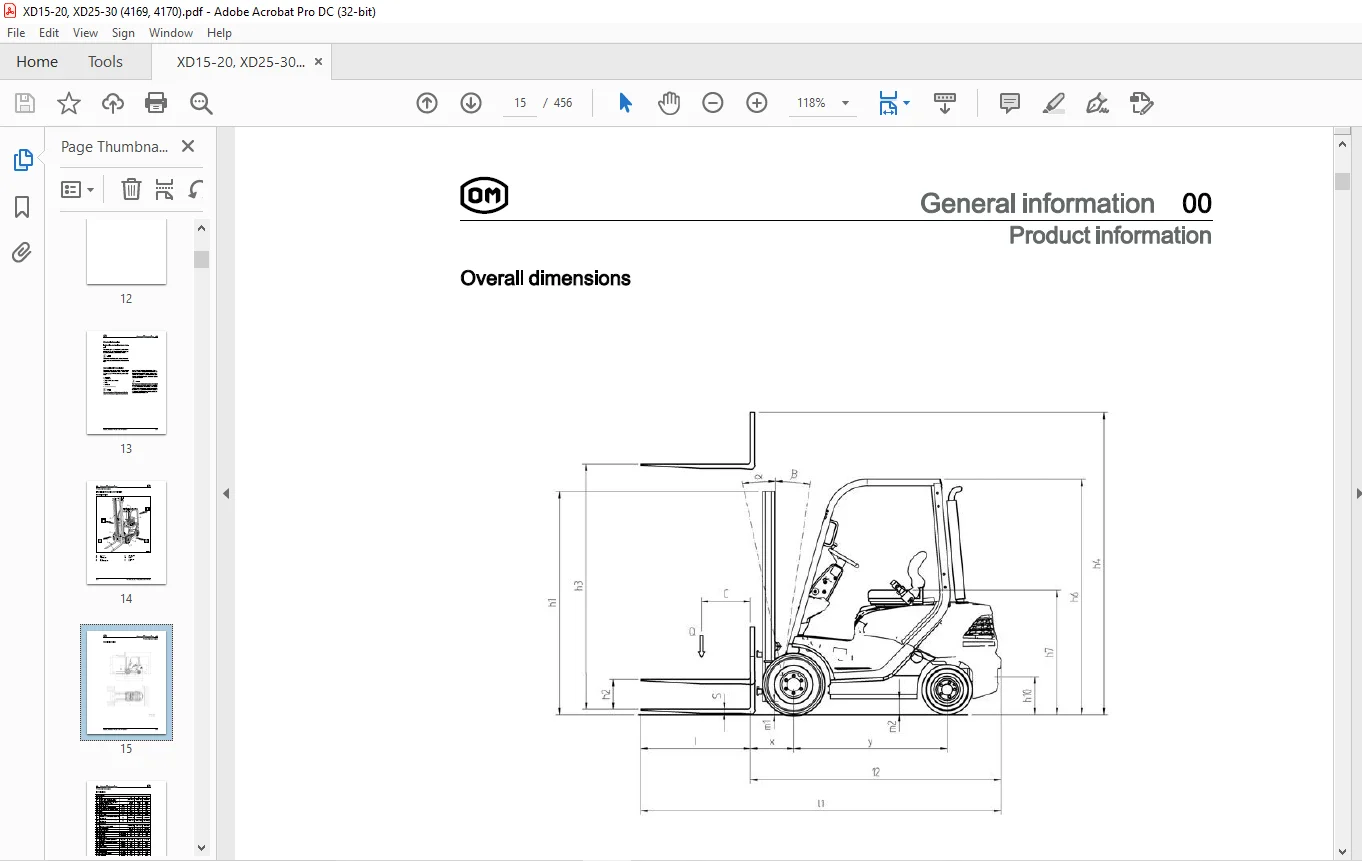The height and width of the screenshot is (861, 1362).
Task: Open the find text magnifier
Action: [201, 103]
